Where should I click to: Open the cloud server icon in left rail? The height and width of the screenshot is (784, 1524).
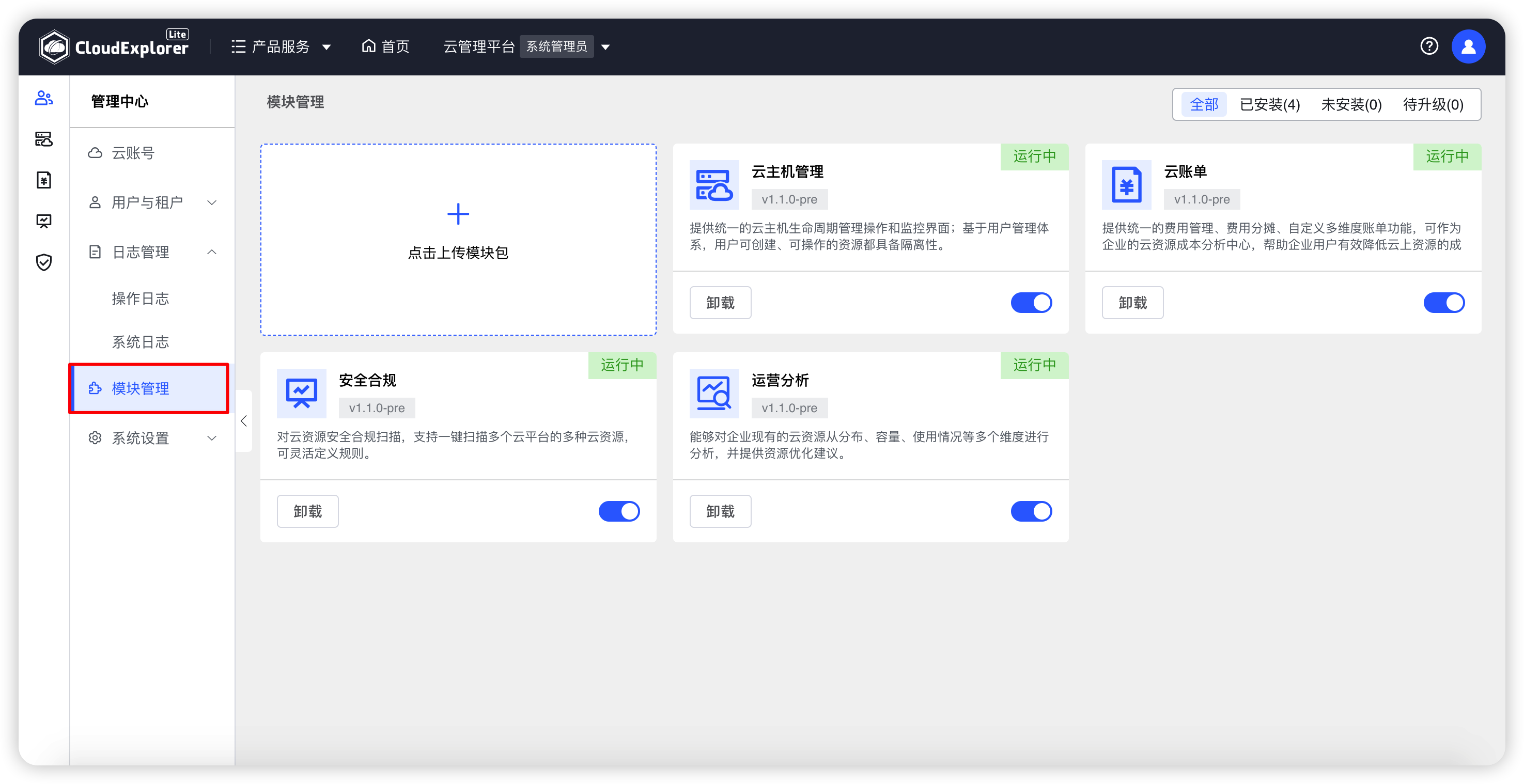[44, 139]
